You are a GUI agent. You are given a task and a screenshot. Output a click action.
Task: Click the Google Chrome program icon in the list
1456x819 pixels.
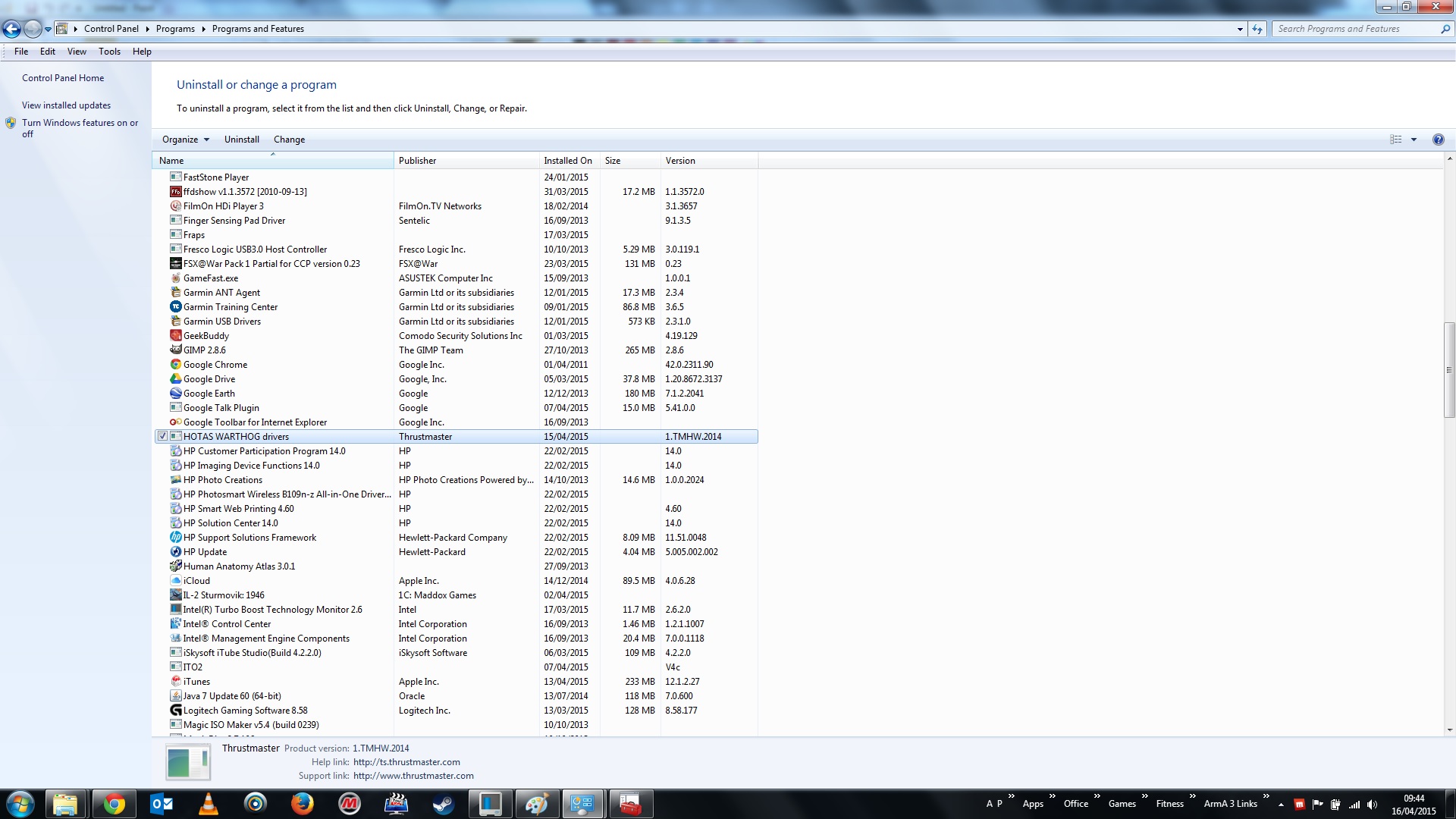pyautogui.click(x=176, y=365)
